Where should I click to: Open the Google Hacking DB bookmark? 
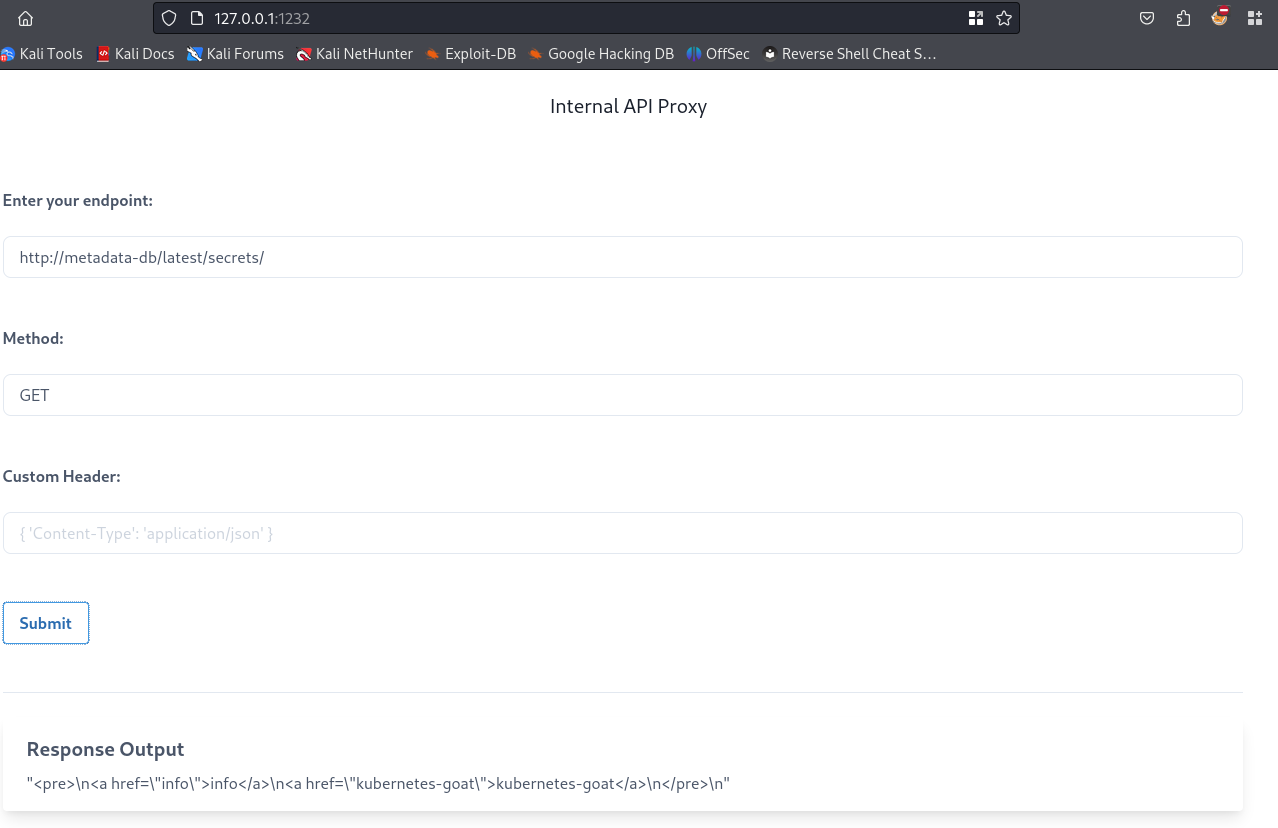(601, 54)
